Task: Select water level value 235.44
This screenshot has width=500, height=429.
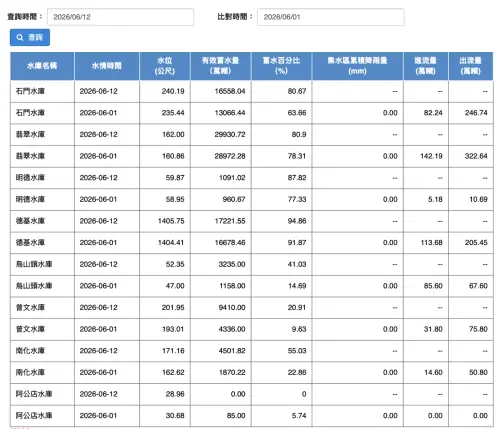Action: (x=173, y=113)
